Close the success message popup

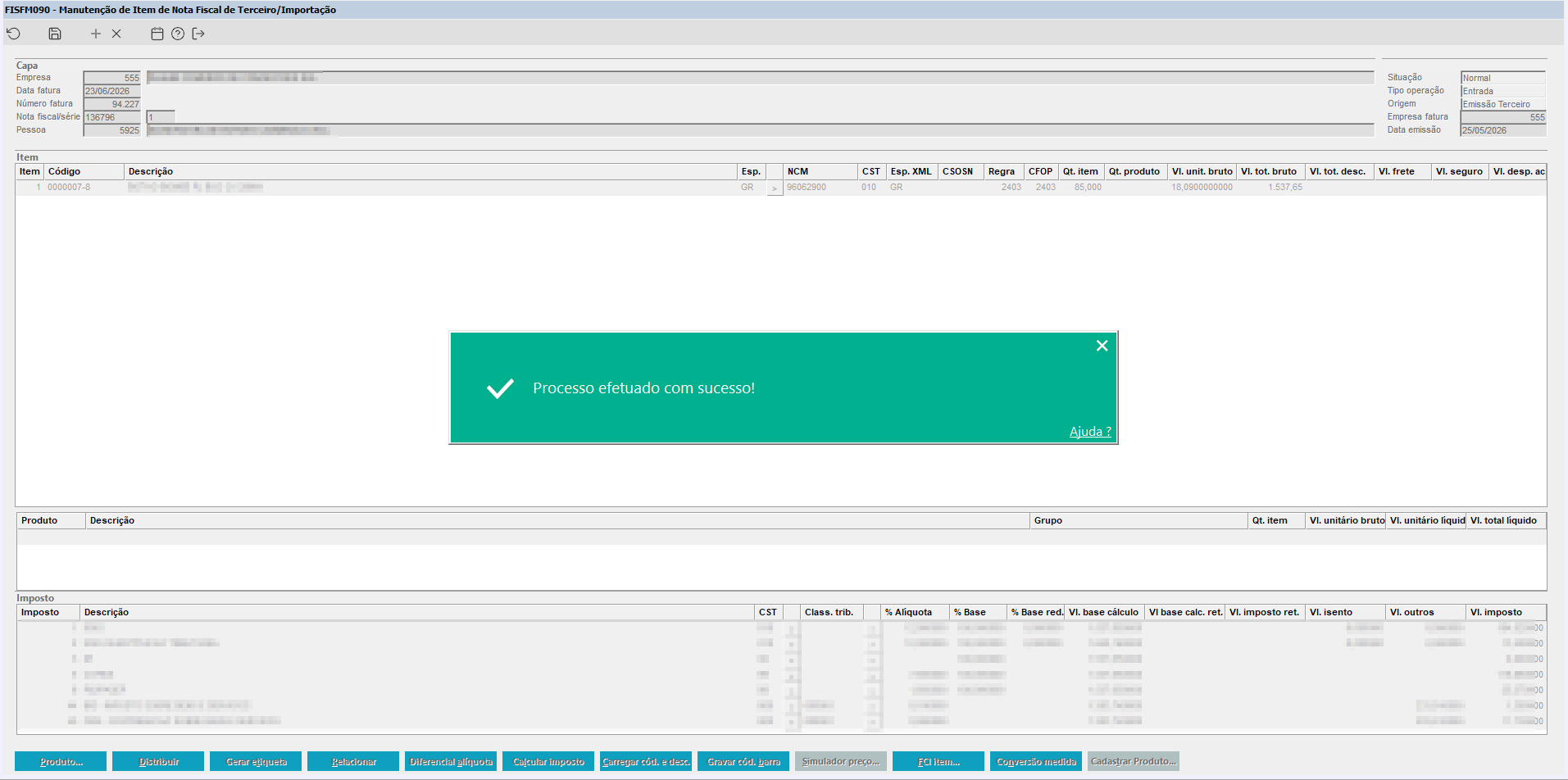pyautogui.click(x=1102, y=346)
